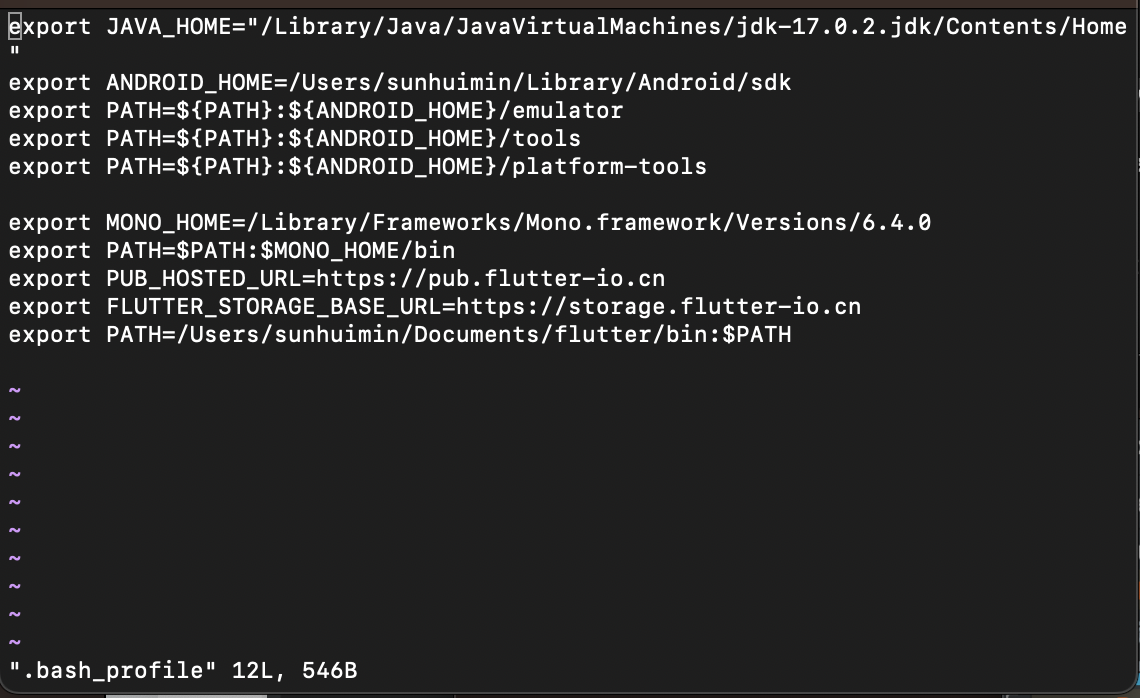Viewport: 1140px width, 698px height.
Task: Click the $MONO_HOME/bin PATH line
Action: tap(231, 251)
